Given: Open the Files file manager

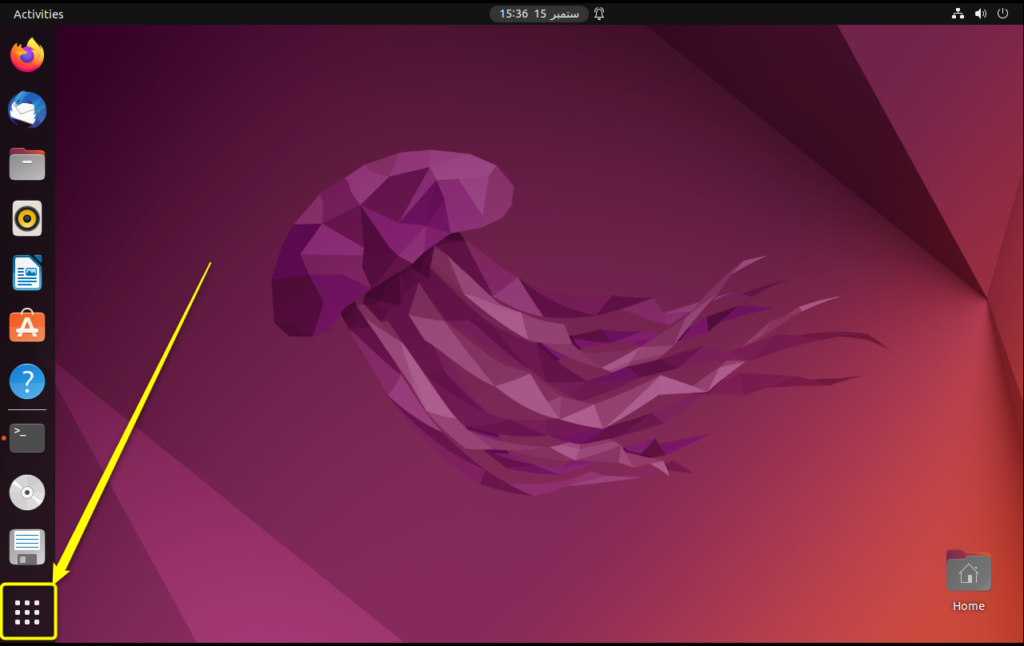Looking at the screenshot, I should (26, 164).
